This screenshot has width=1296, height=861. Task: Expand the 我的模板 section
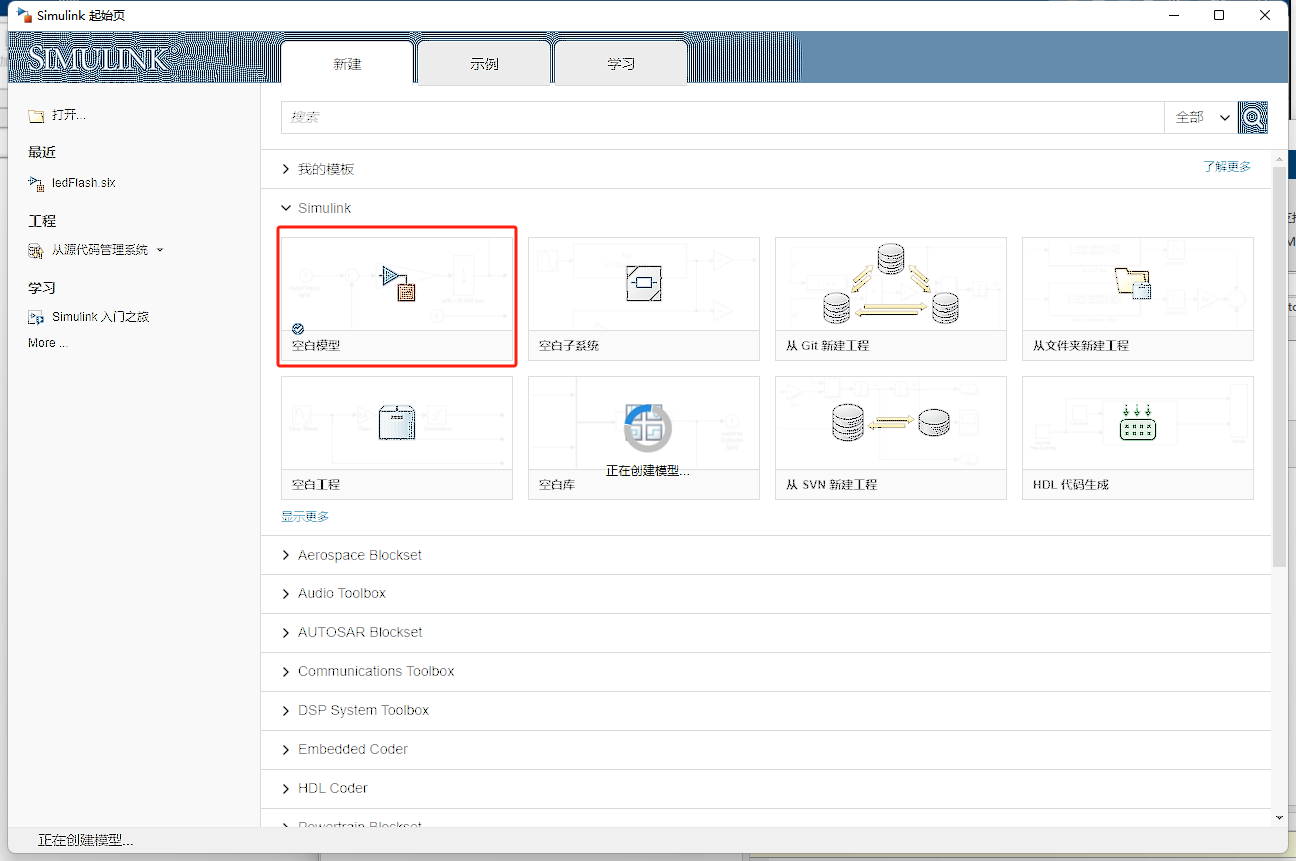[286, 169]
